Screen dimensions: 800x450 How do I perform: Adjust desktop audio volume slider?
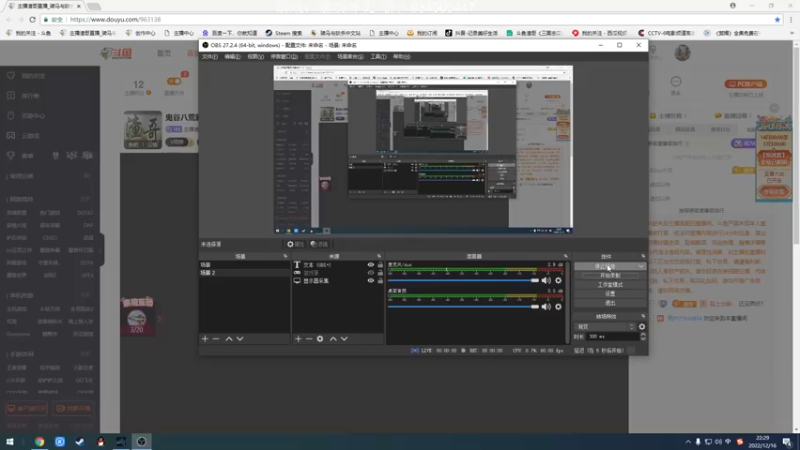tap(463, 307)
